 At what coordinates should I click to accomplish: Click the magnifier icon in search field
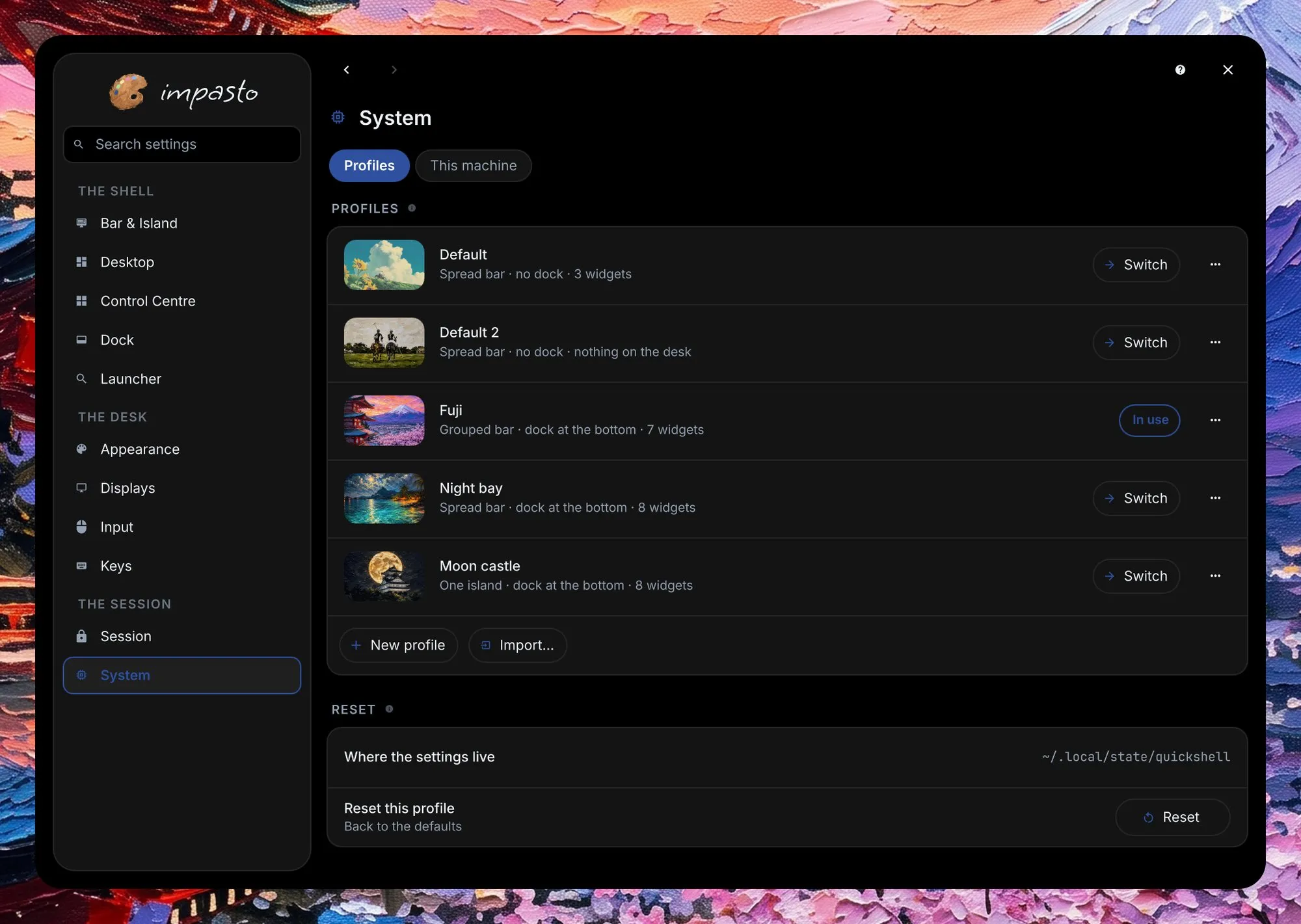tap(79, 144)
